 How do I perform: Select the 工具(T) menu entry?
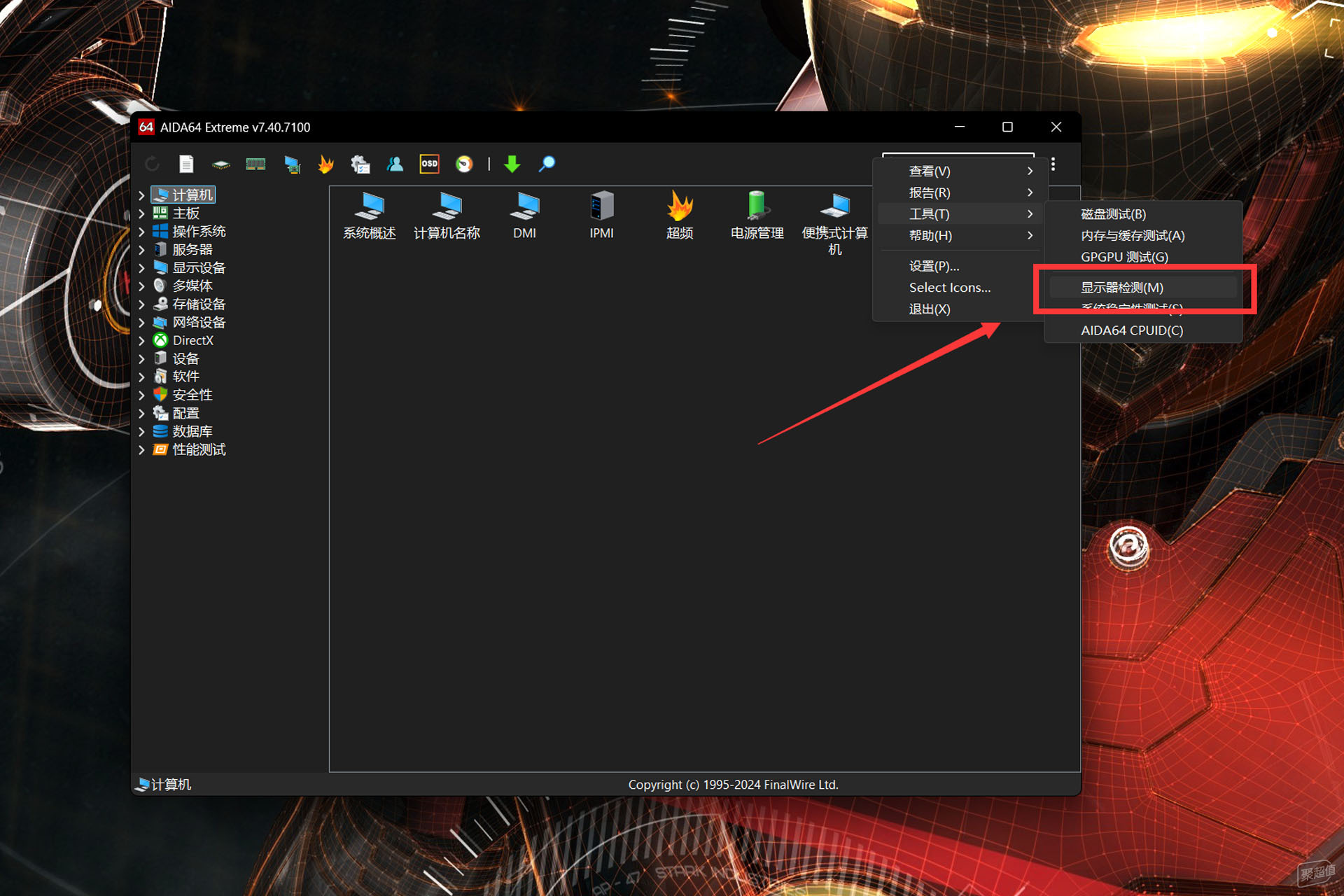pos(958,214)
